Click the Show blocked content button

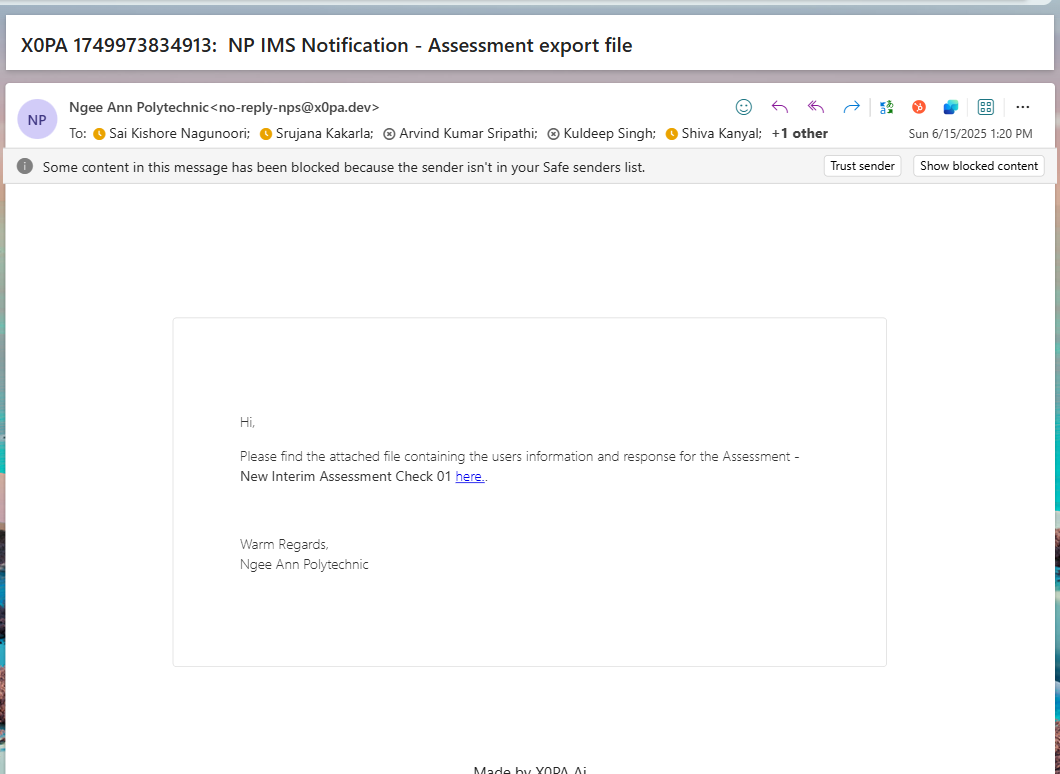pos(978,166)
